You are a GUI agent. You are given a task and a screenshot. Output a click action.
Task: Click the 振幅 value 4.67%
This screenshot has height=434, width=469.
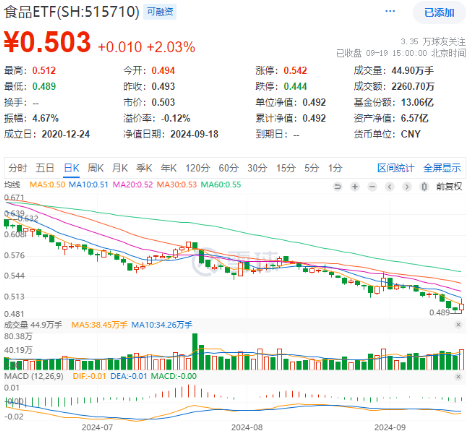pyautogui.click(x=45, y=118)
